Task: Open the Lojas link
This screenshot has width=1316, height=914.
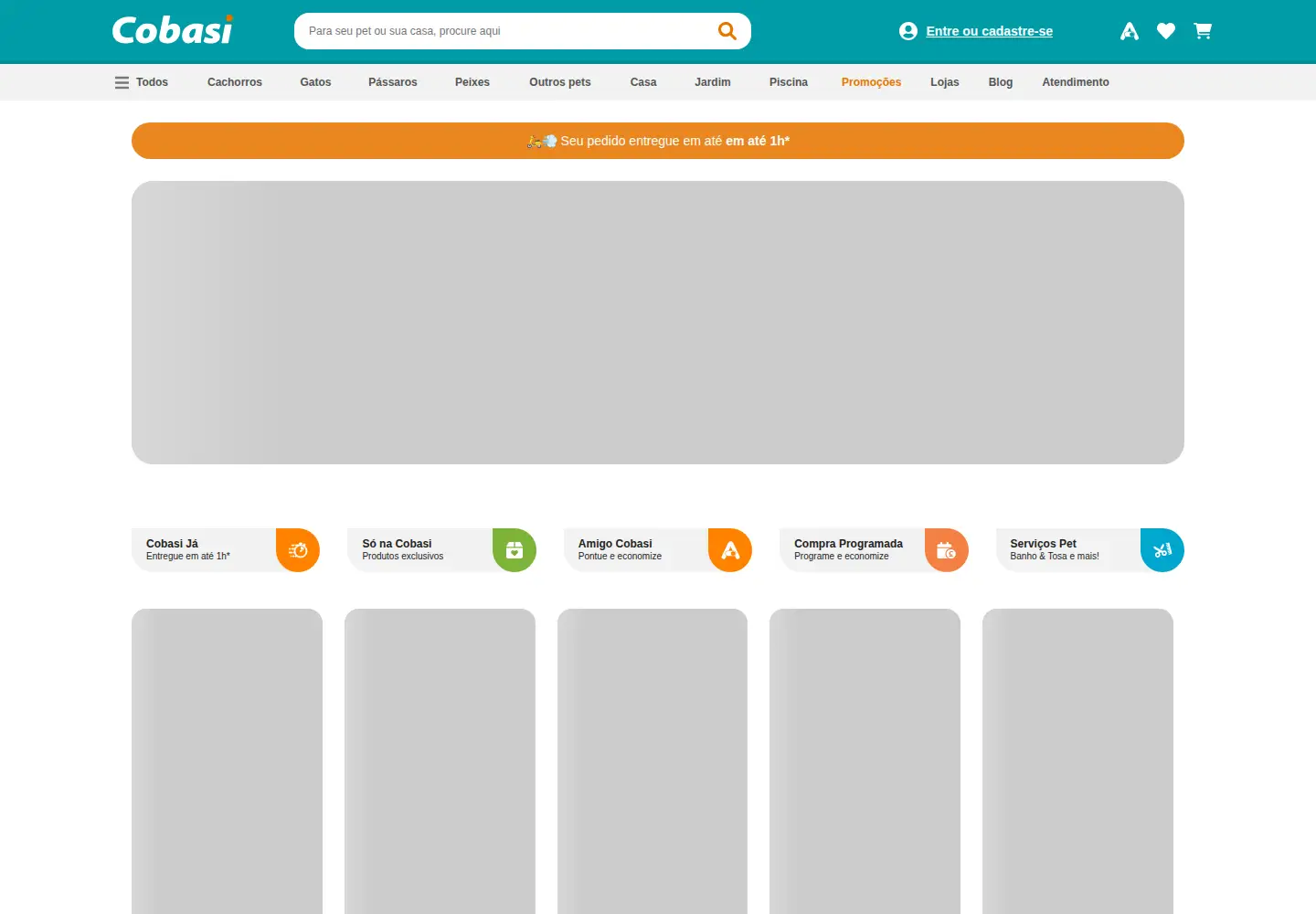Action: coord(945,82)
